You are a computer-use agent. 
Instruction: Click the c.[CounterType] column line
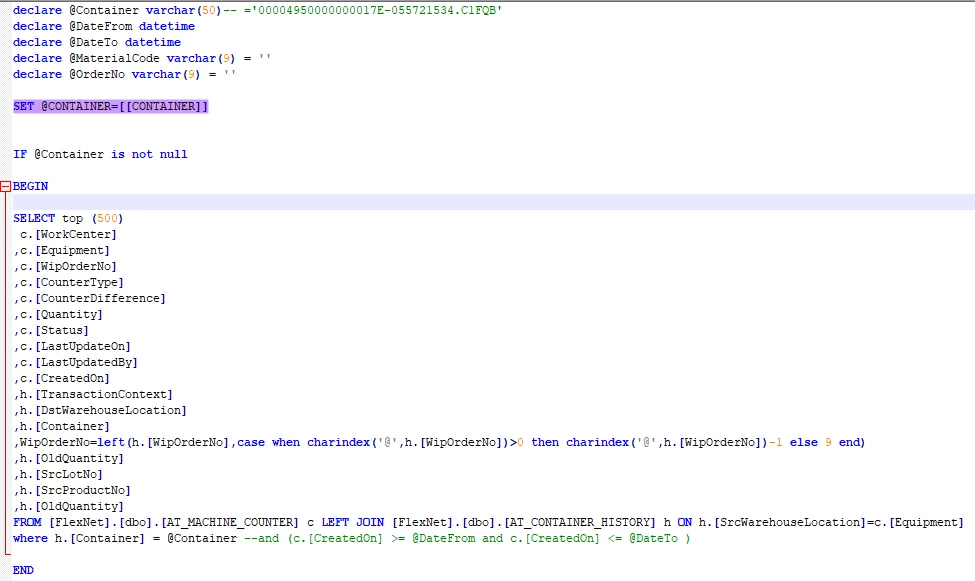coord(68,282)
